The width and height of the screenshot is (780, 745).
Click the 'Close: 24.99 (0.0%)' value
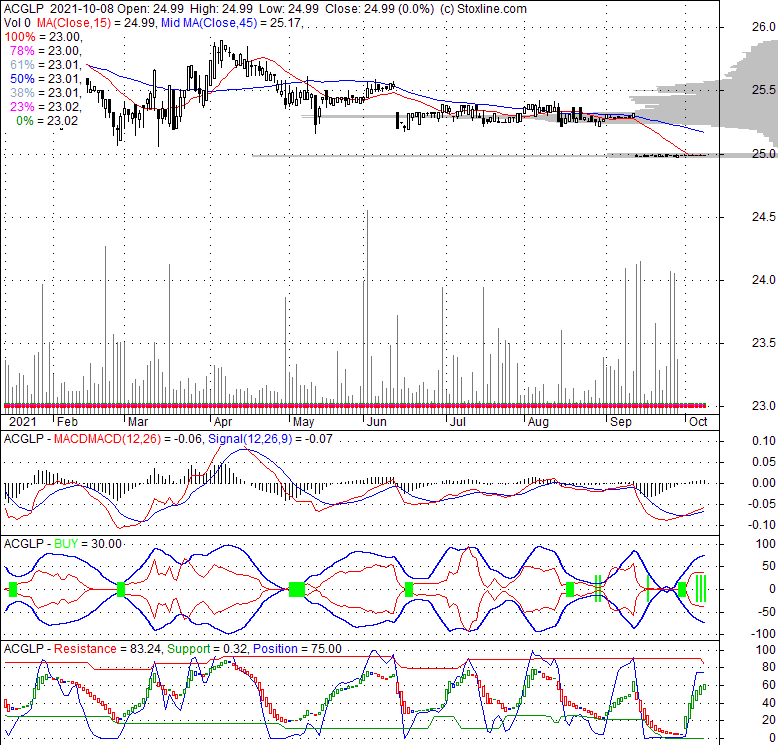380,8
